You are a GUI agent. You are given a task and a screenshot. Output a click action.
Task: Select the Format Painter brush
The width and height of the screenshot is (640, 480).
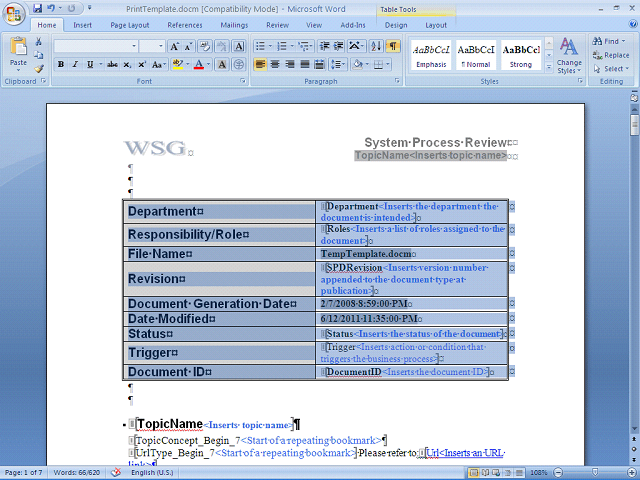[x=38, y=69]
